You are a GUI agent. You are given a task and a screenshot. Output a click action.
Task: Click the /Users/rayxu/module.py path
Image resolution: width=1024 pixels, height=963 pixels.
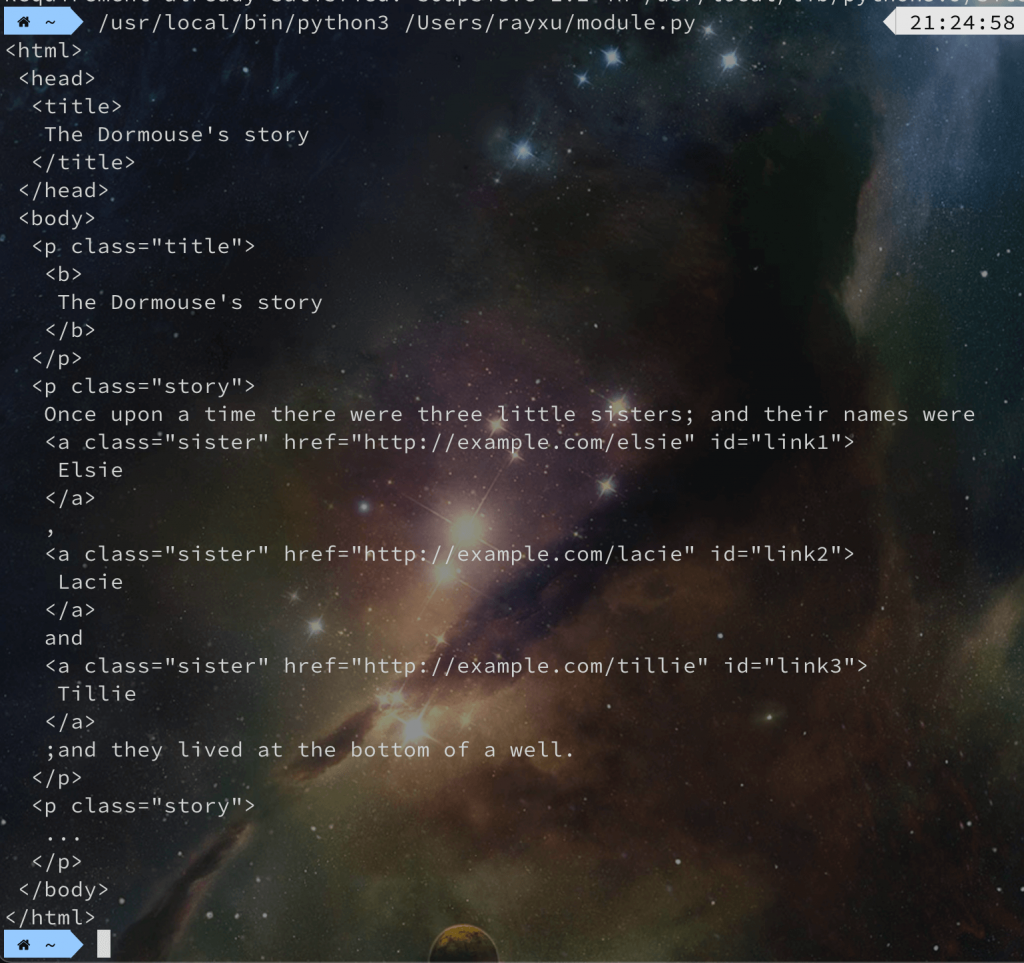tap(550, 24)
